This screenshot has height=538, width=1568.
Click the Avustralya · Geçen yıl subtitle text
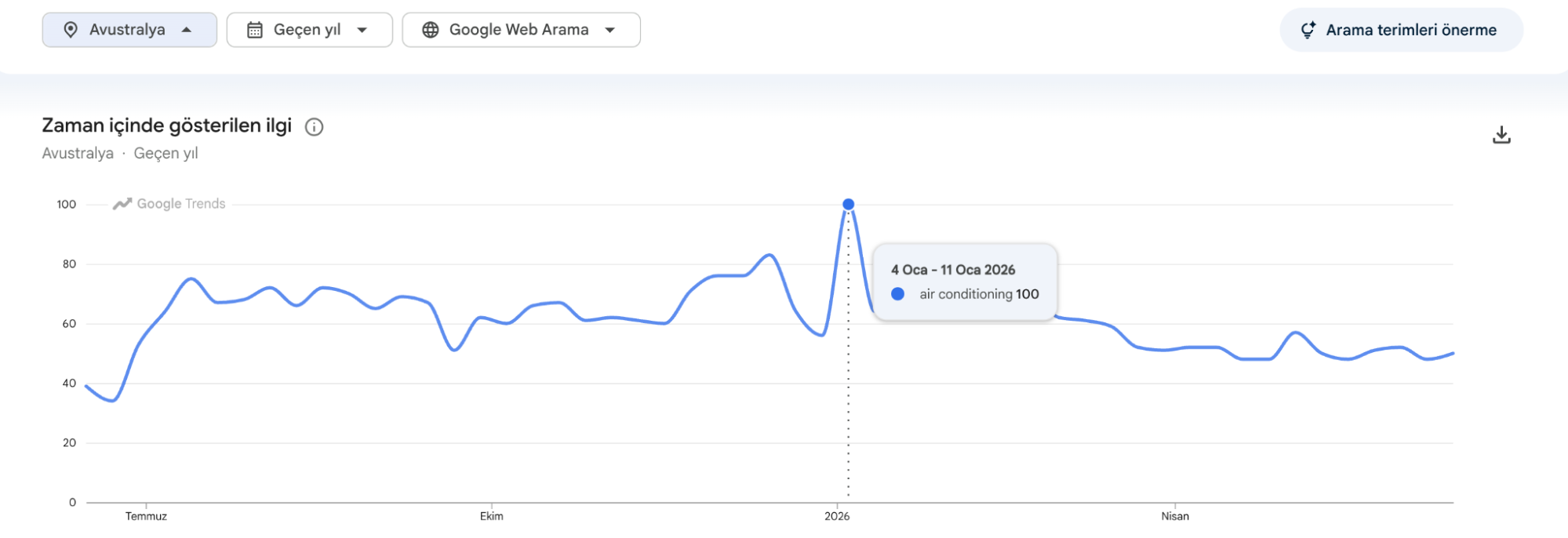(120, 154)
